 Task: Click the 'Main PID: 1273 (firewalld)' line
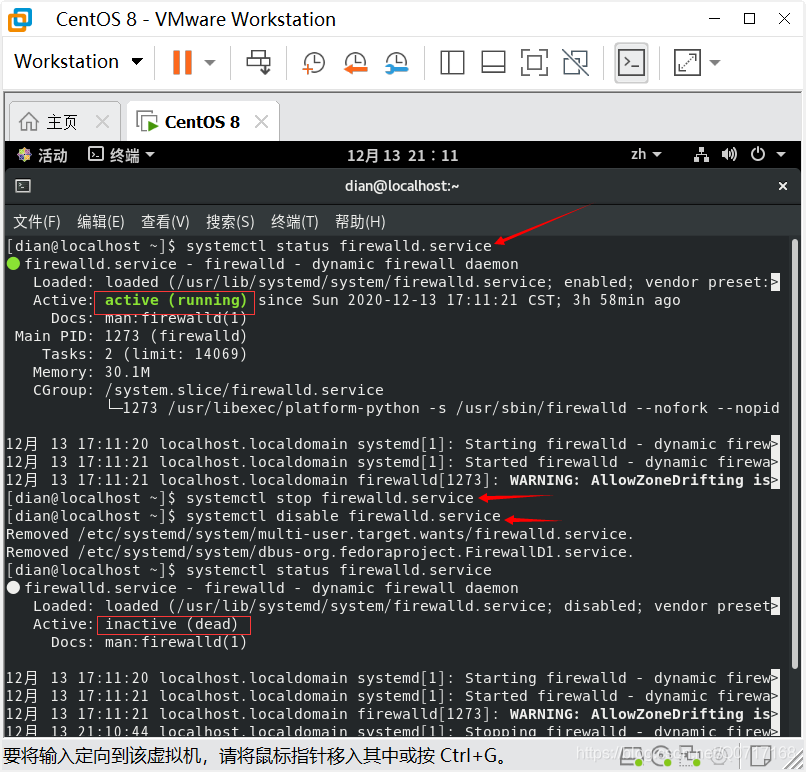131,336
